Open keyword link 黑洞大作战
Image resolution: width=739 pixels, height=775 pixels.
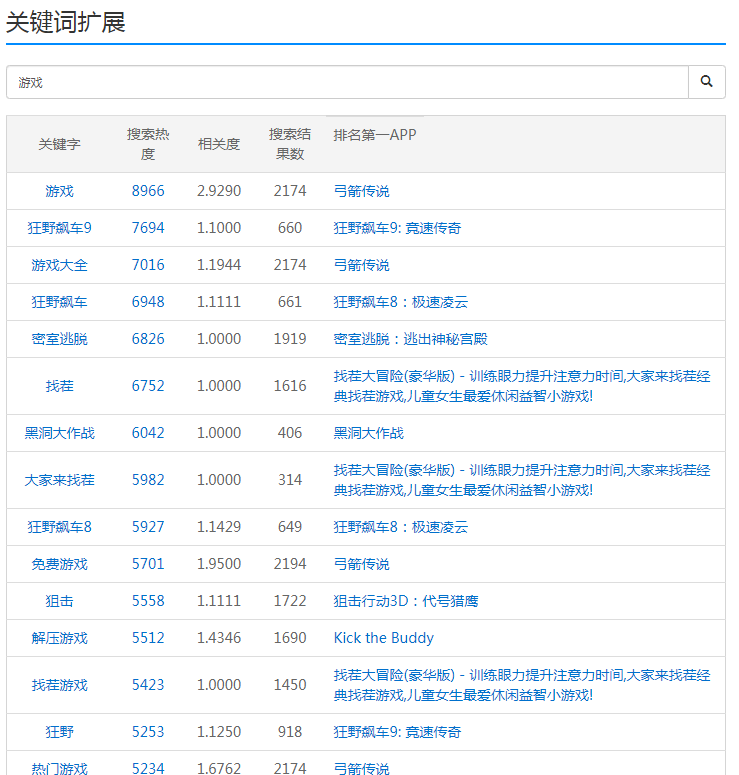(59, 433)
